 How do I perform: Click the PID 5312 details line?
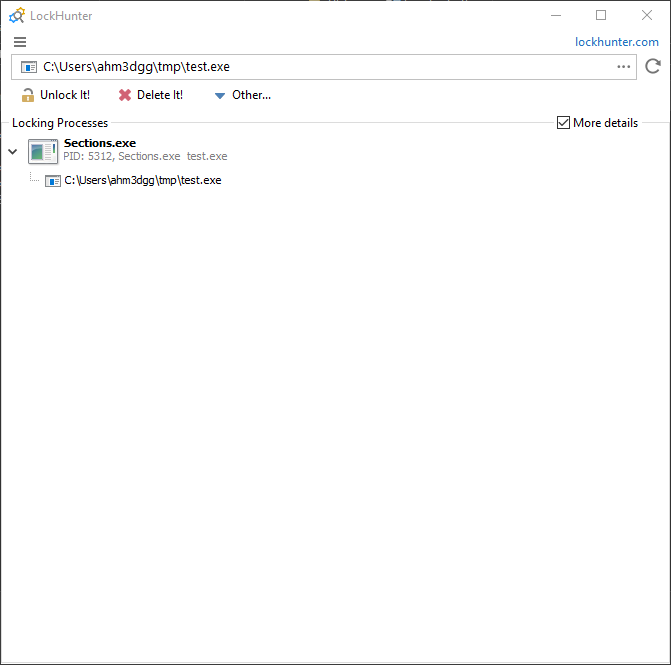145,157
